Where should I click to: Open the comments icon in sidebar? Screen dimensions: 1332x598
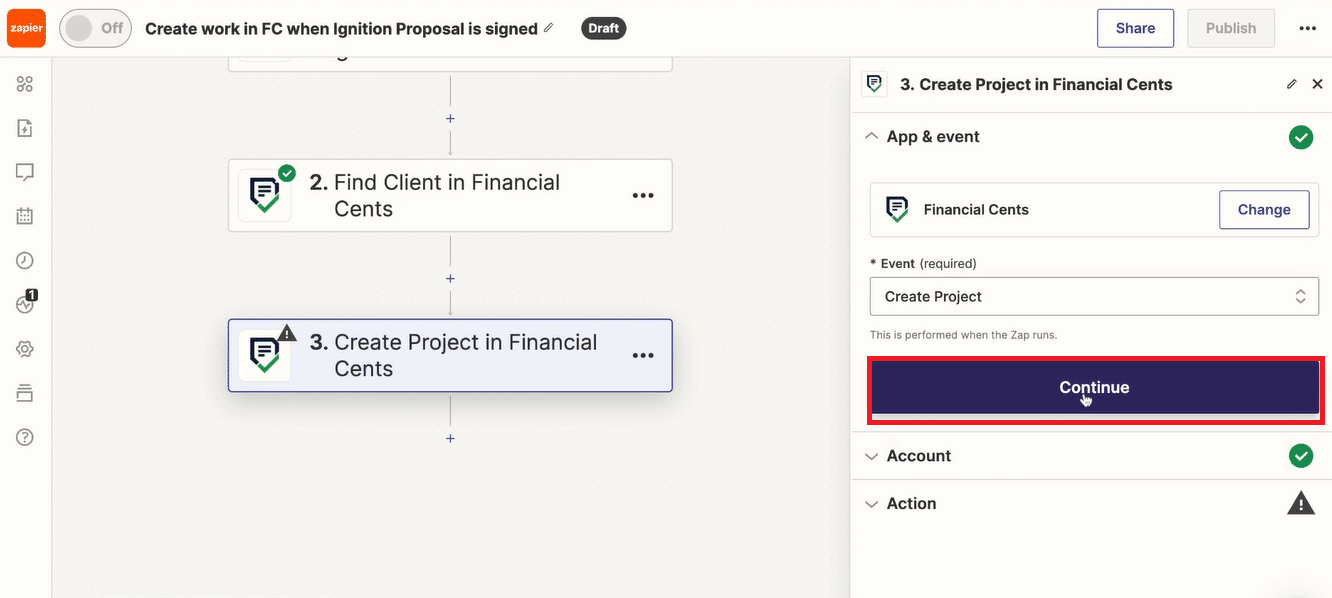(x=25, y=172)
